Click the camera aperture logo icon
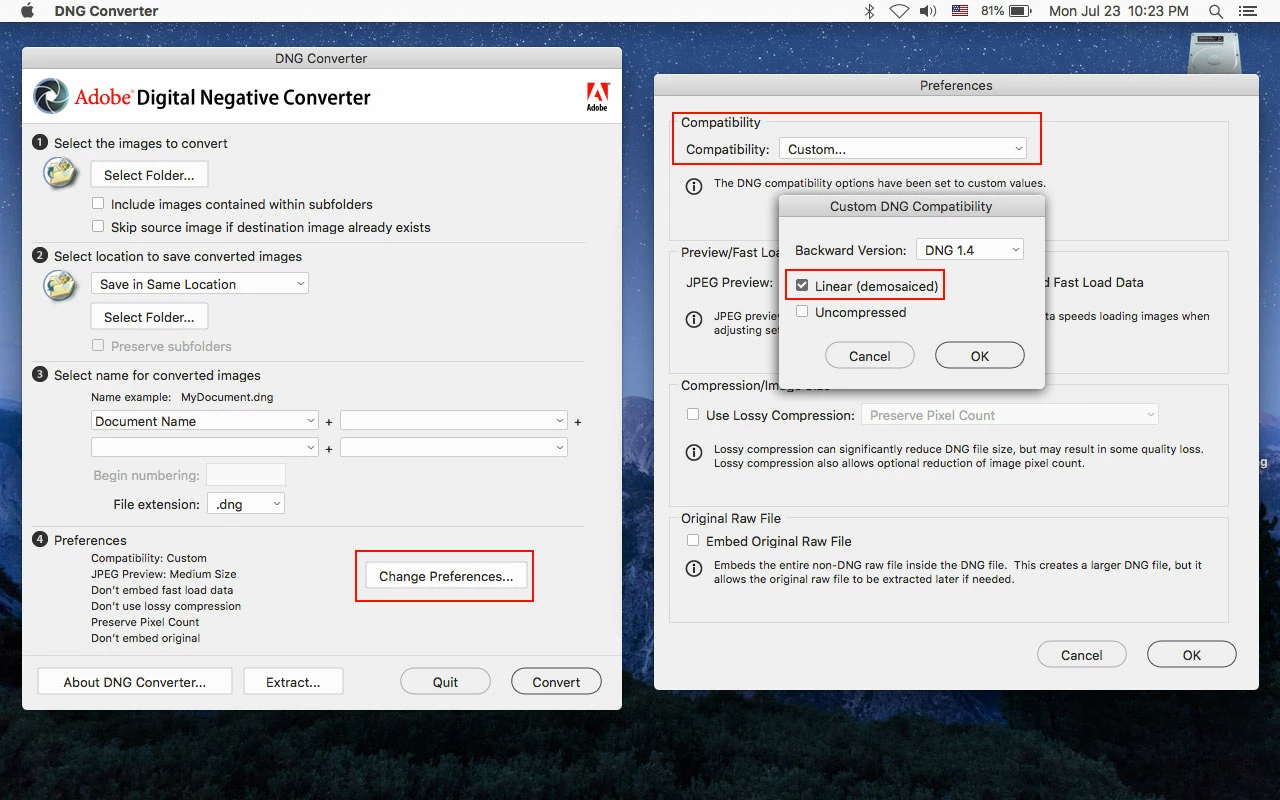Viewport: 1280px width, 800px height. coord(51,96)
